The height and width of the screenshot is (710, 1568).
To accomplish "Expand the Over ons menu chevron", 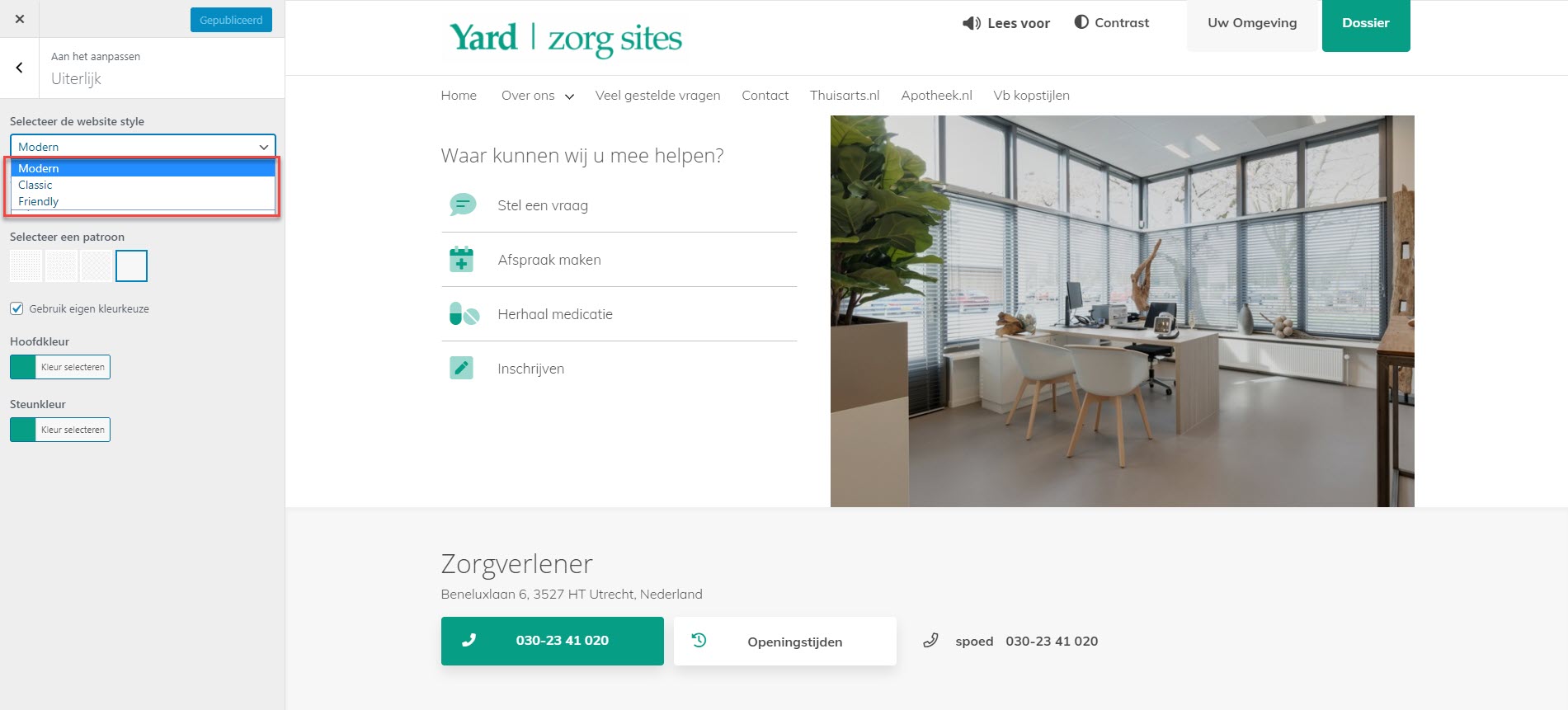I will click(x=569, y=96).
